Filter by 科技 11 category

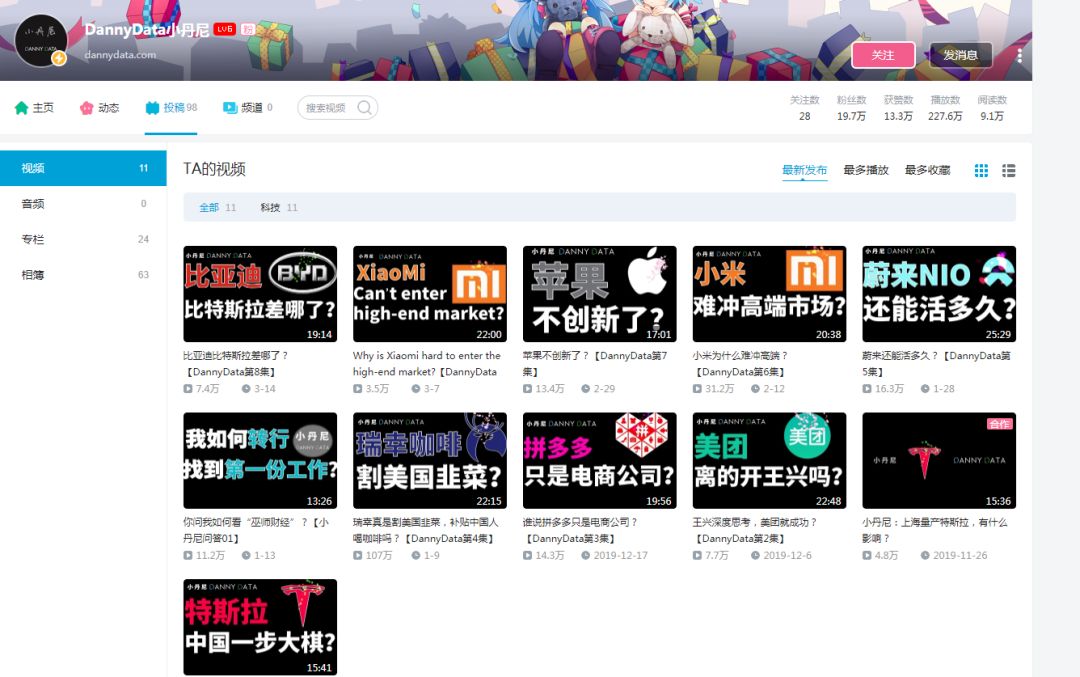(x=279, y=207)
